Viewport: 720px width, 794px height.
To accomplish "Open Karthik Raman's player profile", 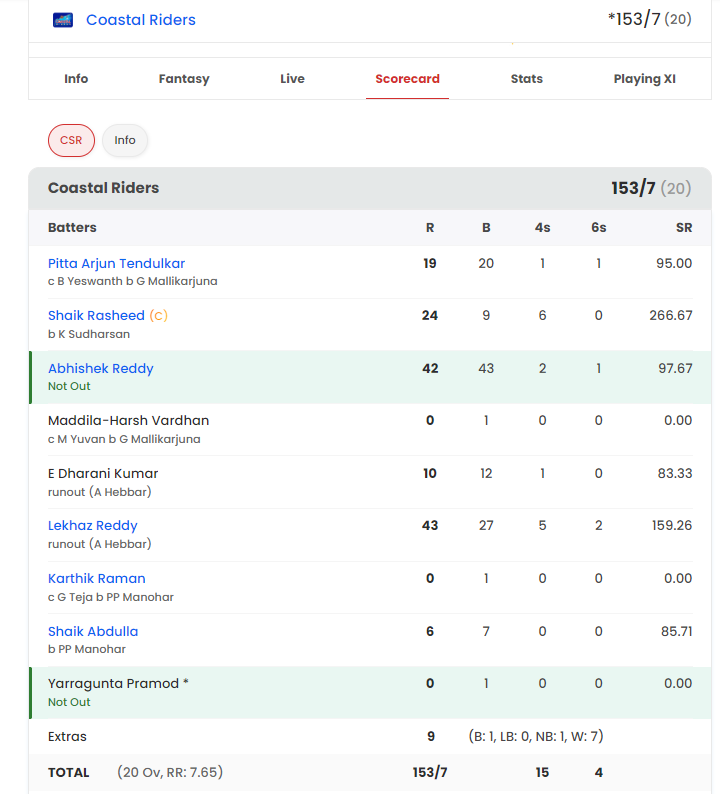I will click(x=97, y=578).
